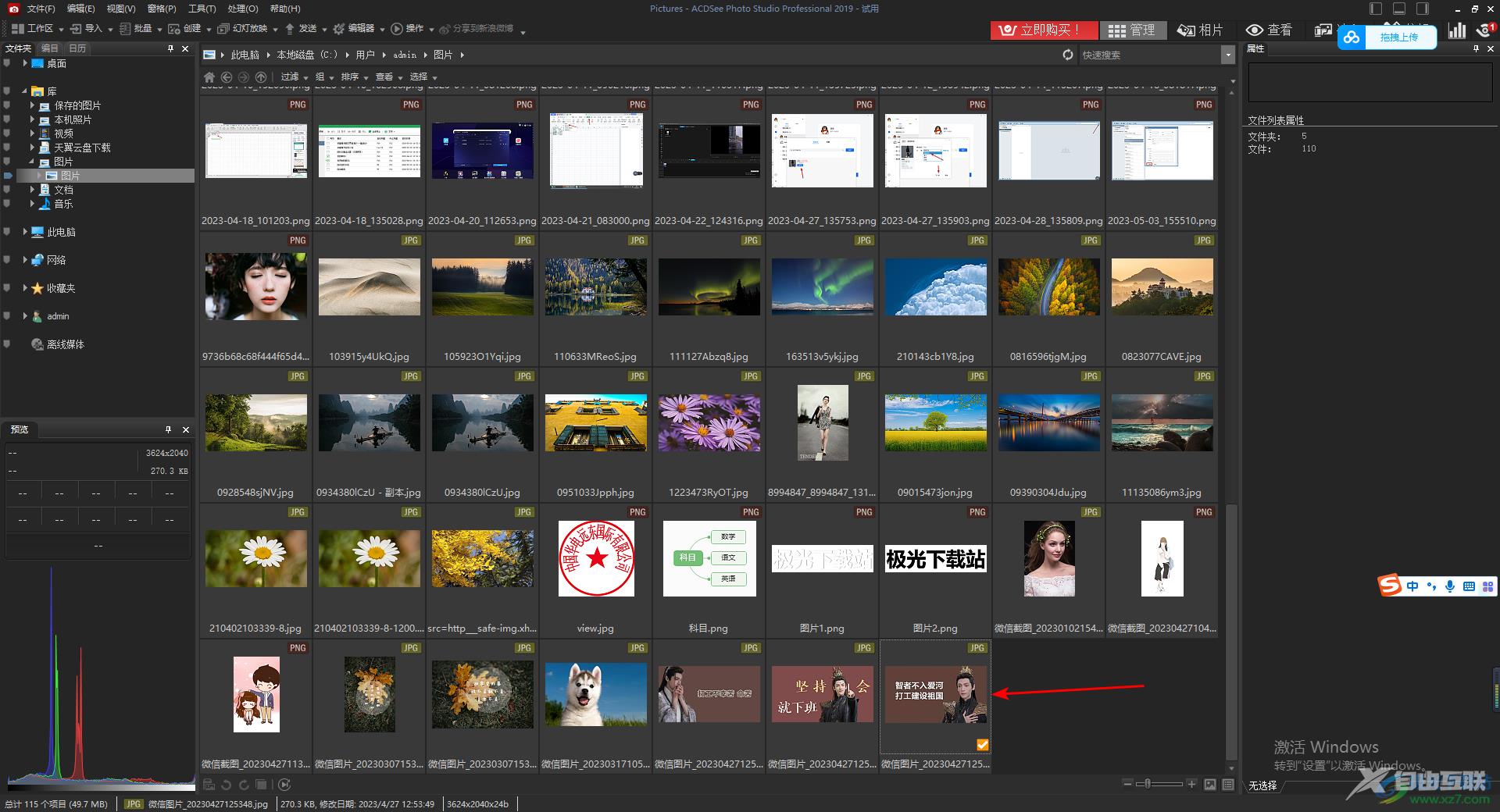Click the Sogou microphone voice input icon

pyautogui.click(x=1450, y=586)
